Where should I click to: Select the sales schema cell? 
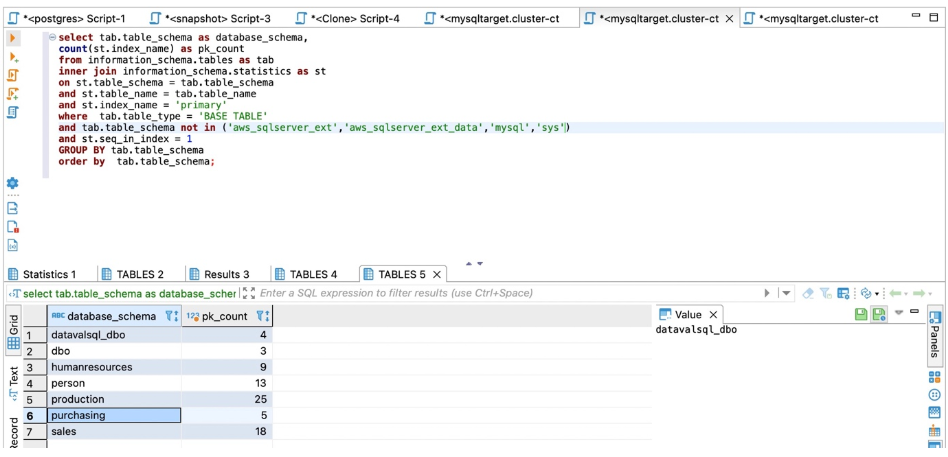tap(114, 432)
